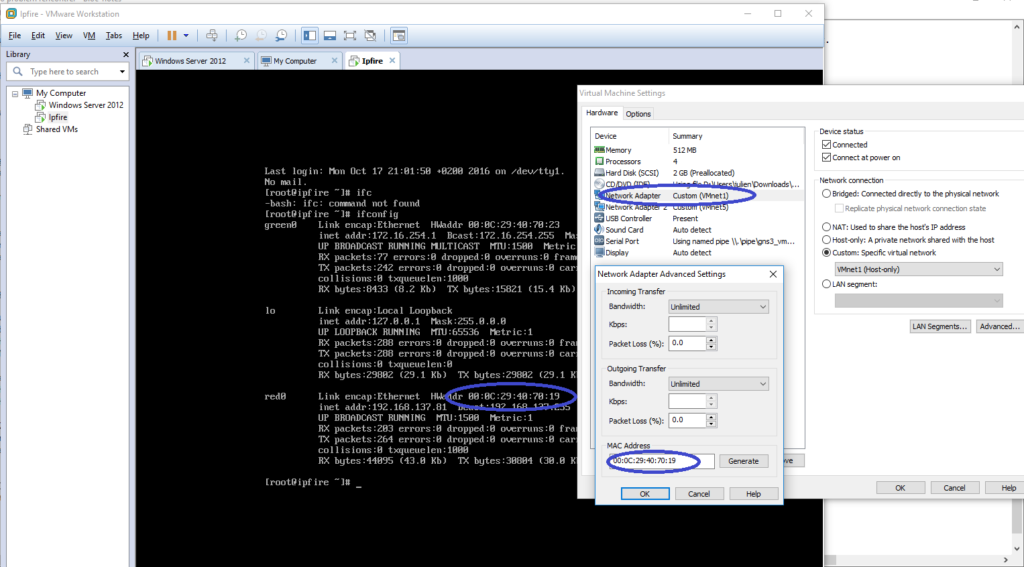
Task: Toggle the thumbnail bar toolbar icon
Action: point(330,35)
